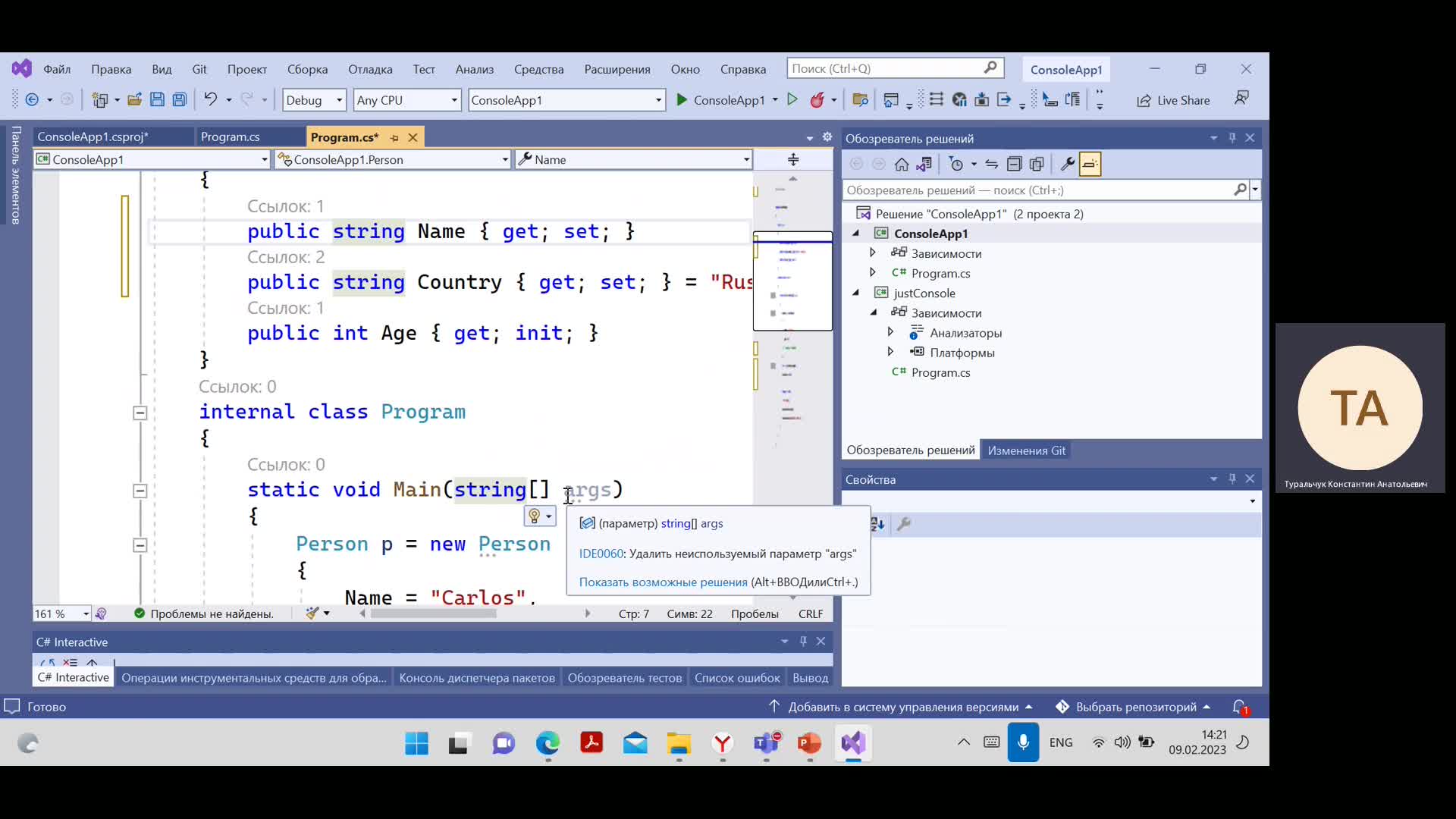This screenshot has width=1456, height=819.
Task: Click the lightbulb quick actions icon
Action: pyautogui.click(x=535, y=516)
